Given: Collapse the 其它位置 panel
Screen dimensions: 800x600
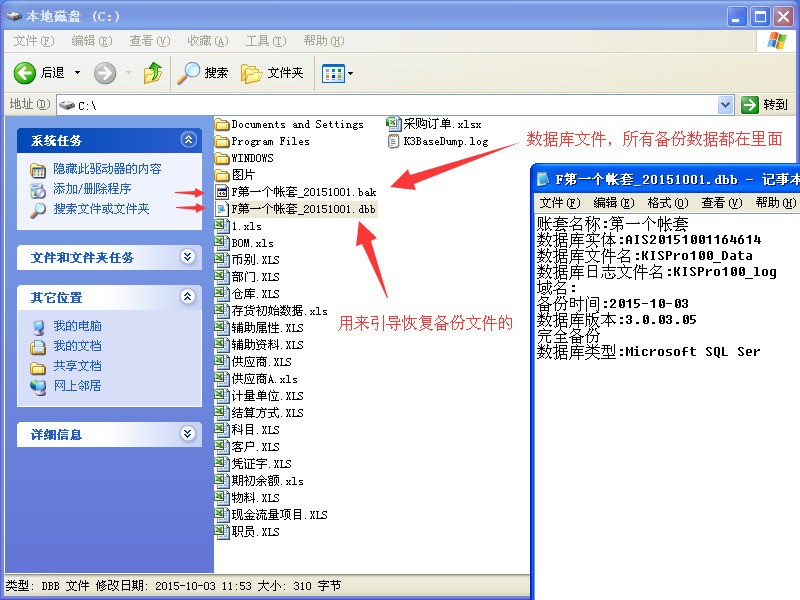Looking at the screenshot, I should click(188, 296).
